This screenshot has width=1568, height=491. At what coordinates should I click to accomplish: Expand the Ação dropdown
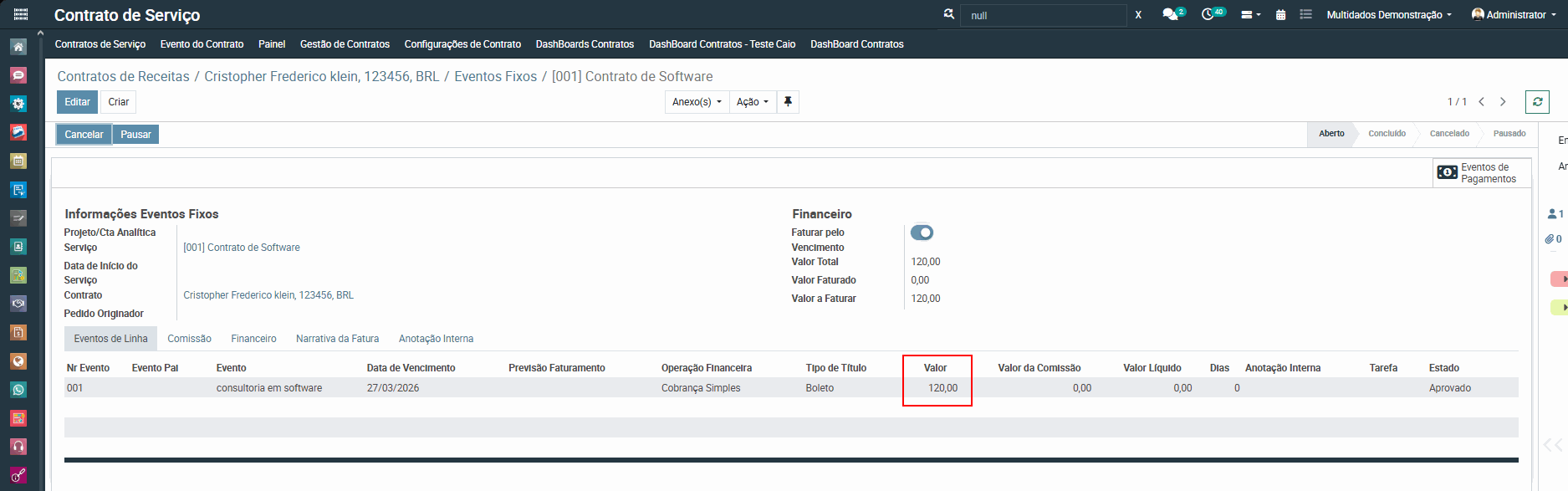pos(752,102)
